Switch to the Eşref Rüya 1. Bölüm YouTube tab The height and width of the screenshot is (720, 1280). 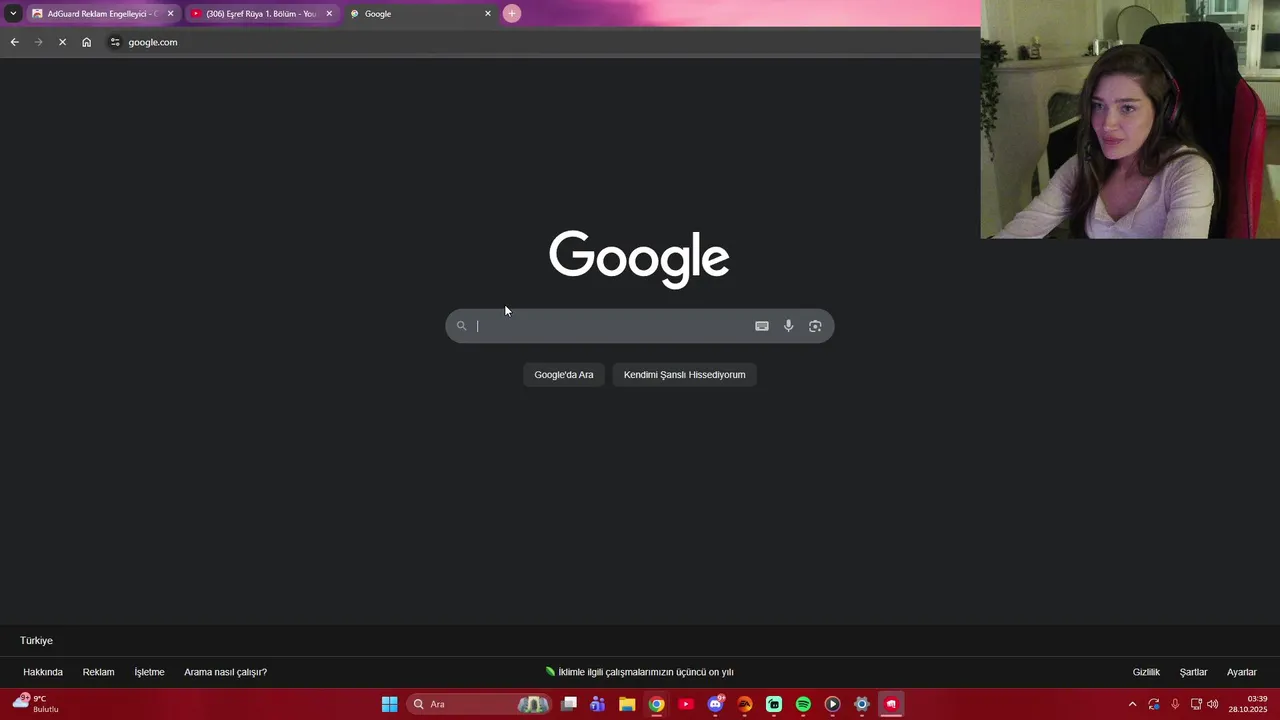click(x=261, y=14)
